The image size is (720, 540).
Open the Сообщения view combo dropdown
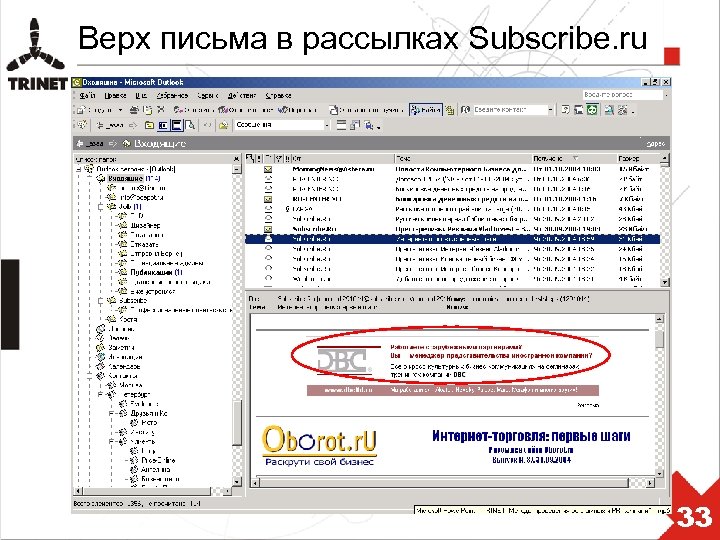pyautogui.click(x=327, y=125)
